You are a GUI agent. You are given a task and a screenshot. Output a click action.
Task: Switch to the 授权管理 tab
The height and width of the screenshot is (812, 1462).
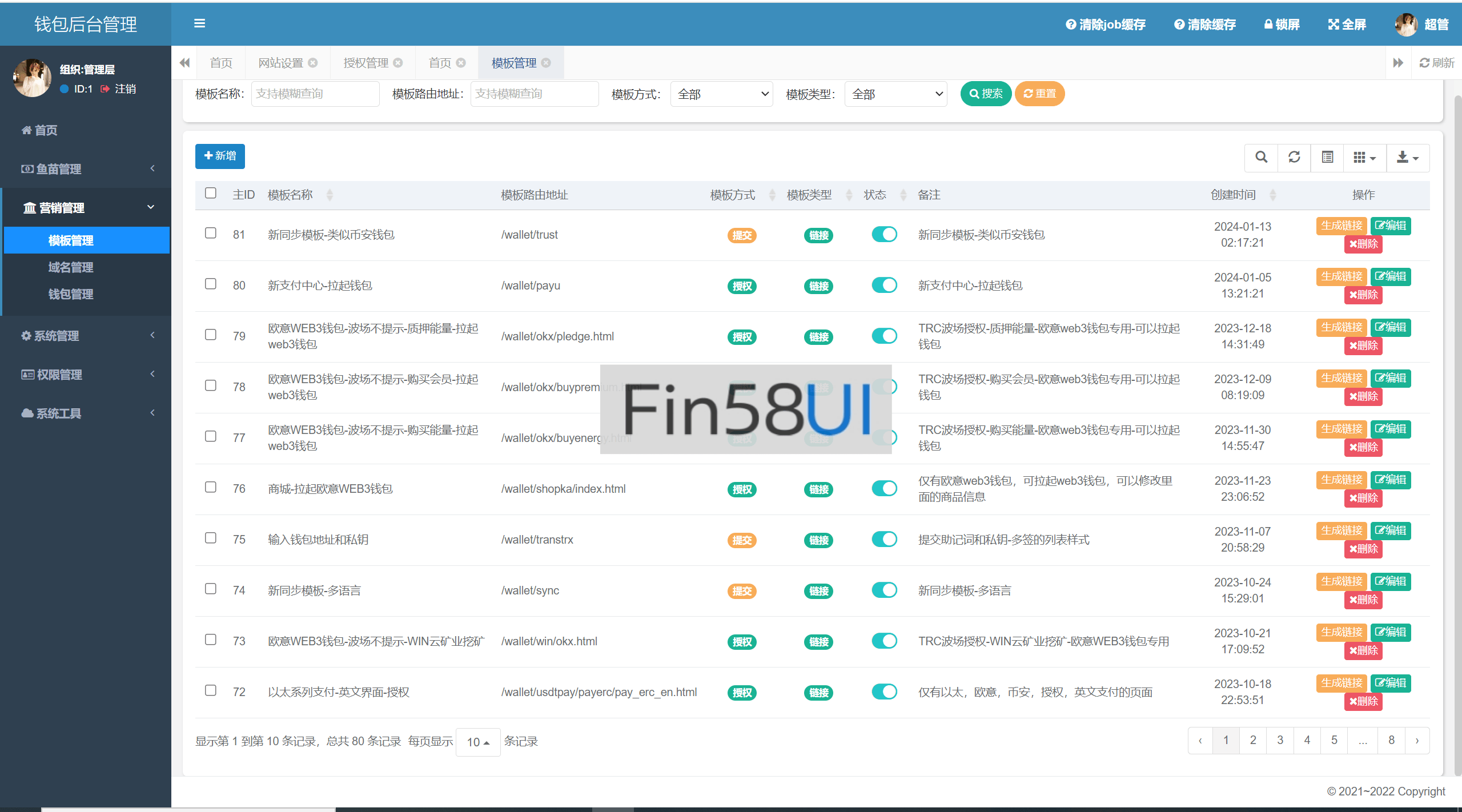point(365,63)
